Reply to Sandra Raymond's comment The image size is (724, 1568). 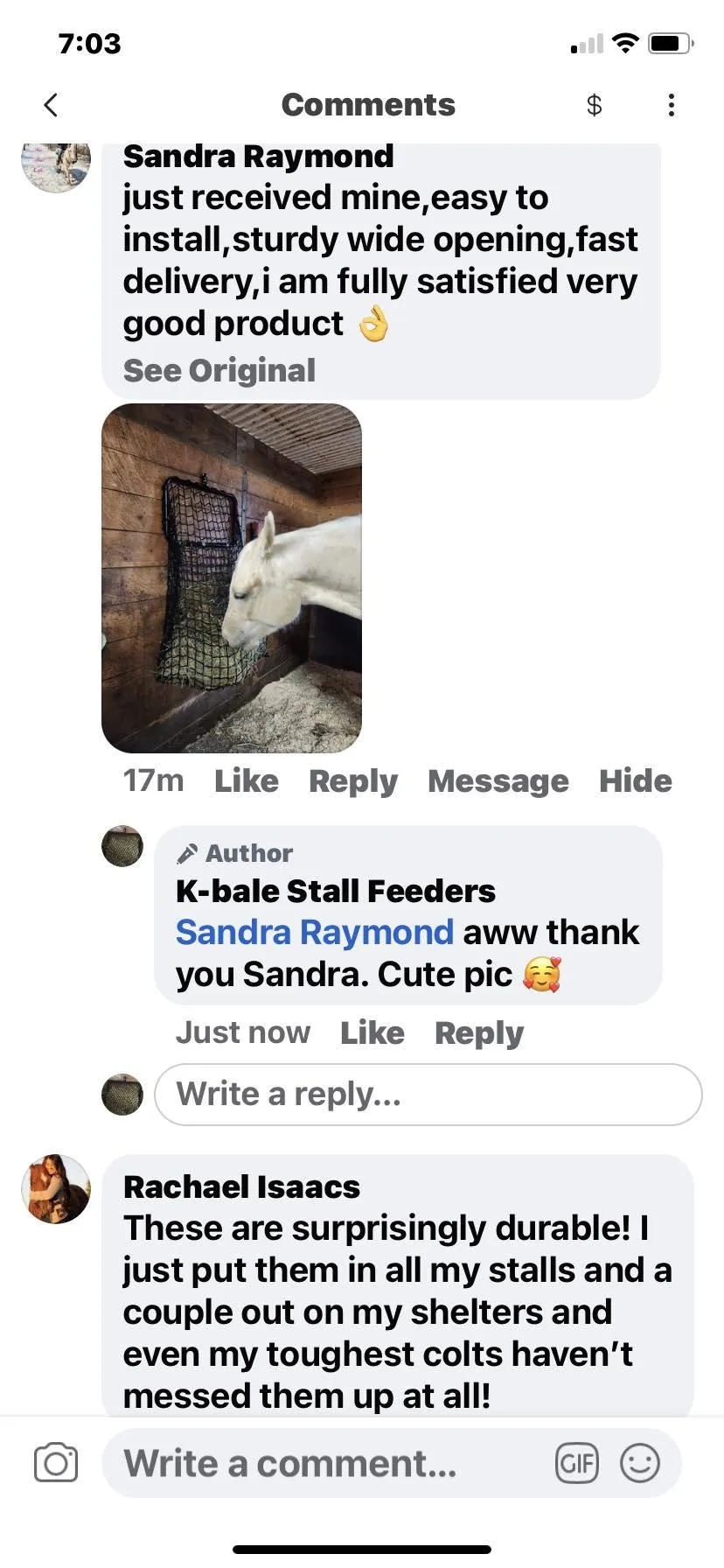click(353, 780)
